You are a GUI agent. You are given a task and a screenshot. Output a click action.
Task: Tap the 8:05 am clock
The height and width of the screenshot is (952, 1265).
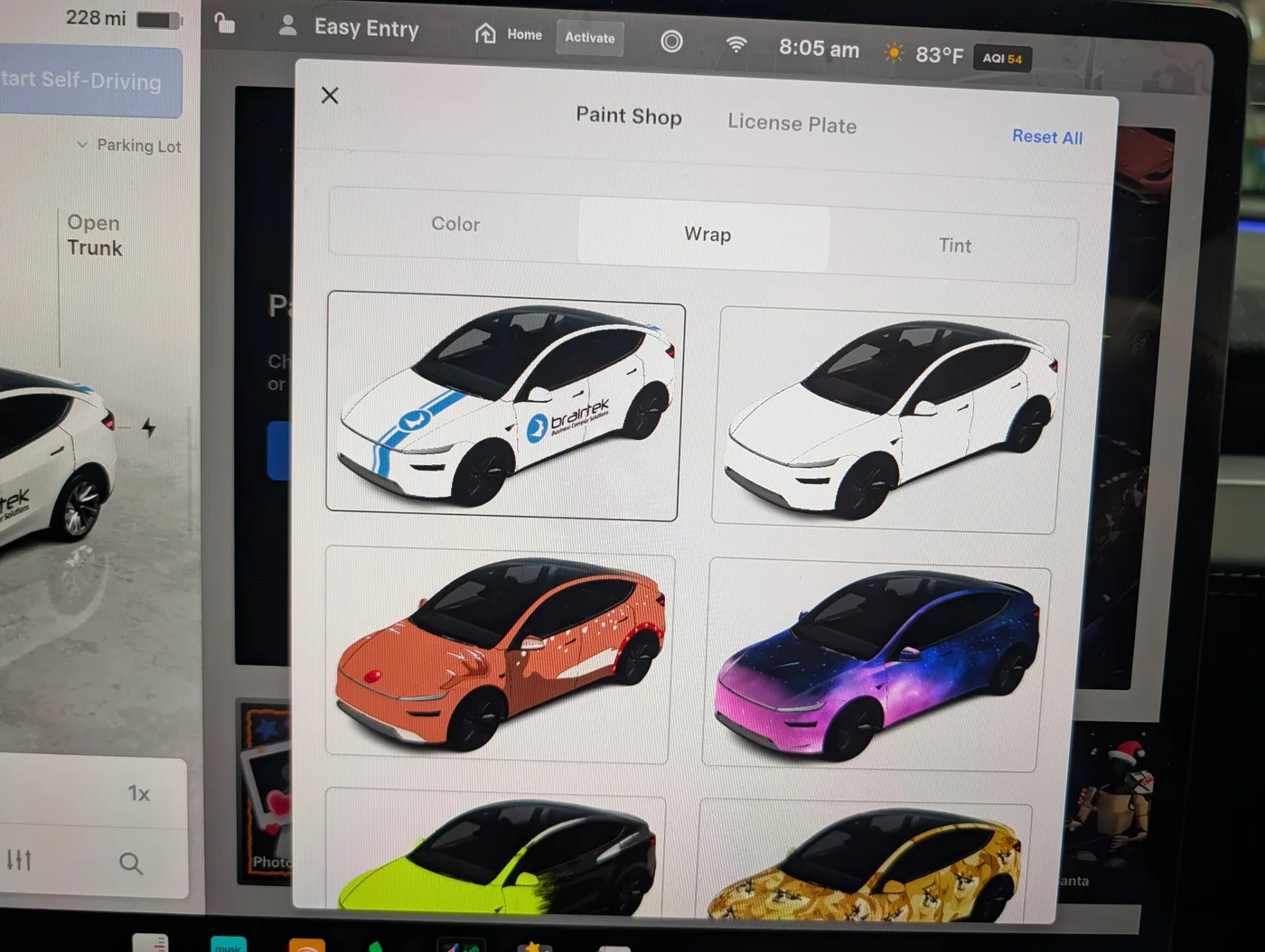point(819,48)
